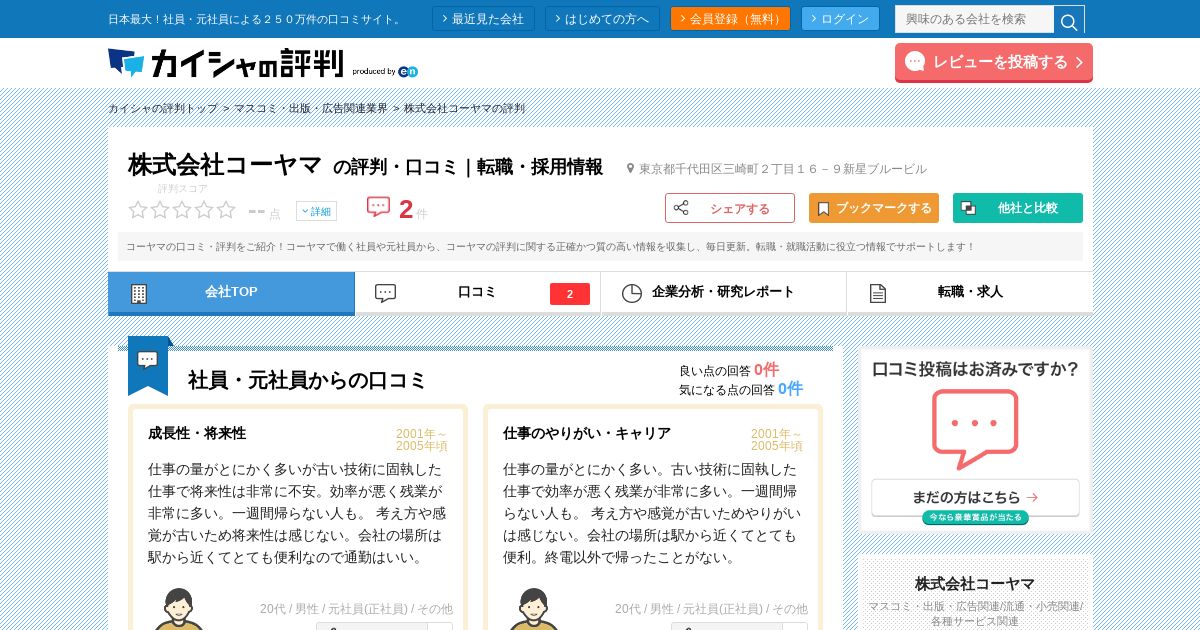Click the bookmark icon in ブックマークする
This screenshot has height=630, width=1200.
point(823,209)
